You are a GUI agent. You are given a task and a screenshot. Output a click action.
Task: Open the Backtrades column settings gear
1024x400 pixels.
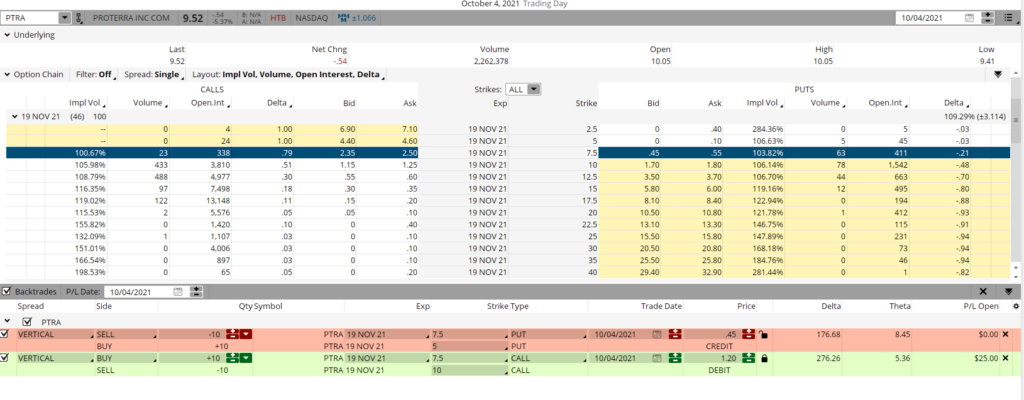coord(1016,305)
